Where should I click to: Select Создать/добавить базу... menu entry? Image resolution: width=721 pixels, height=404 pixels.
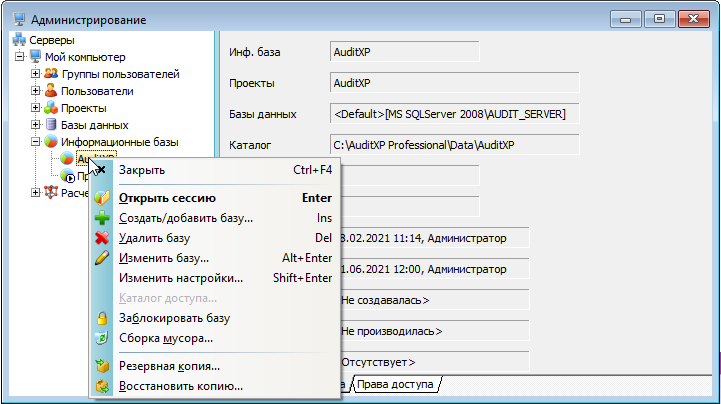215,218
